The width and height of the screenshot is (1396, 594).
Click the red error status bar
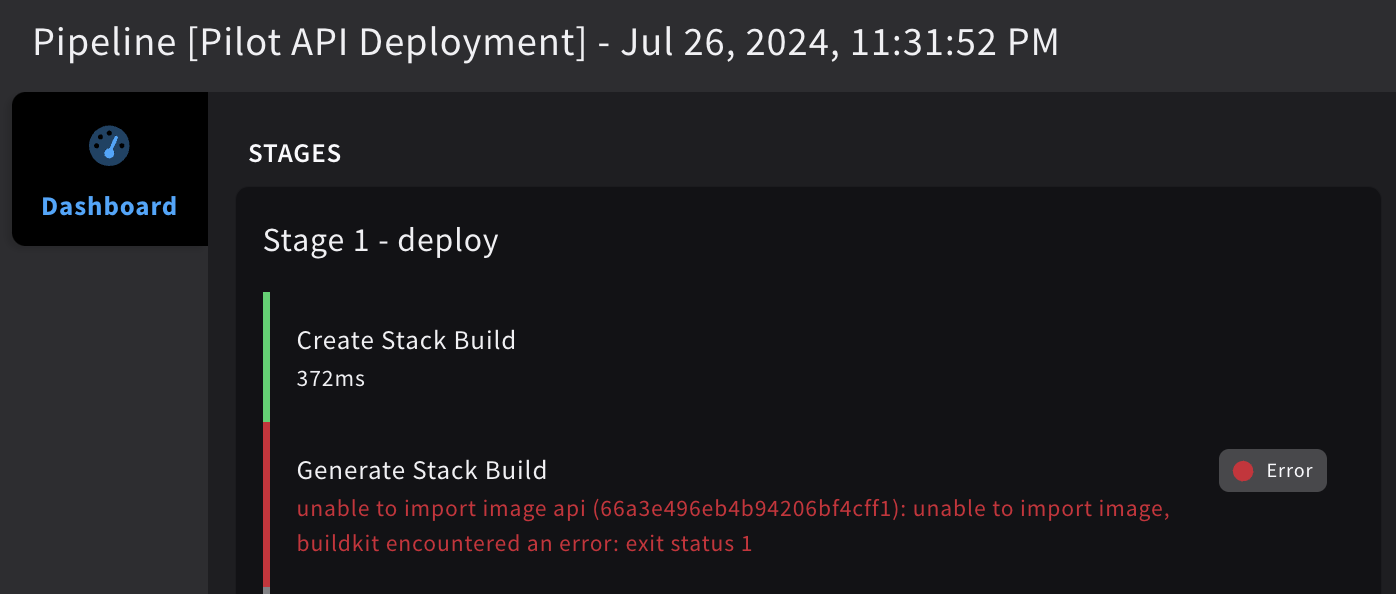267,504
